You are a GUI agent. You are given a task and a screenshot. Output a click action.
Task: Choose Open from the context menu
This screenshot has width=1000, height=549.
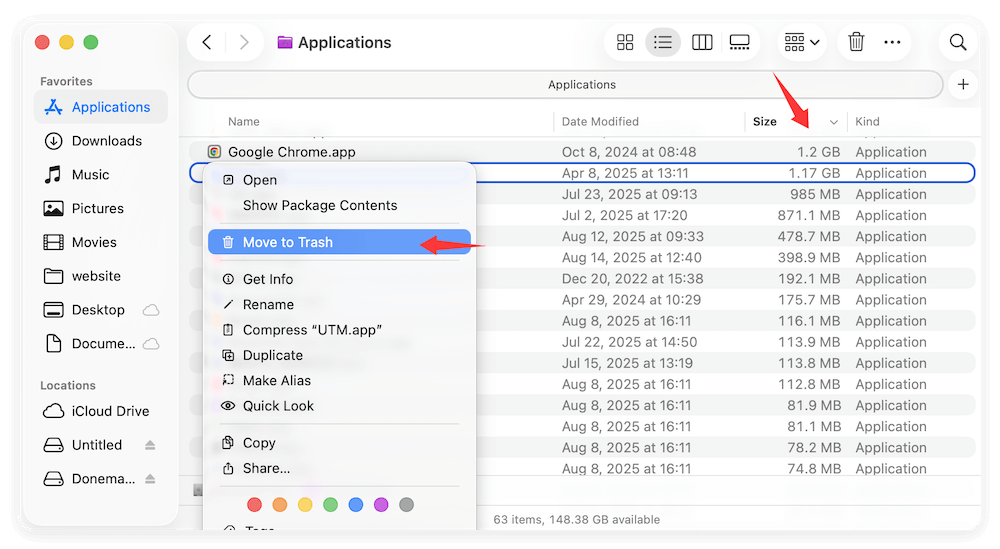[x=339, y=180]
